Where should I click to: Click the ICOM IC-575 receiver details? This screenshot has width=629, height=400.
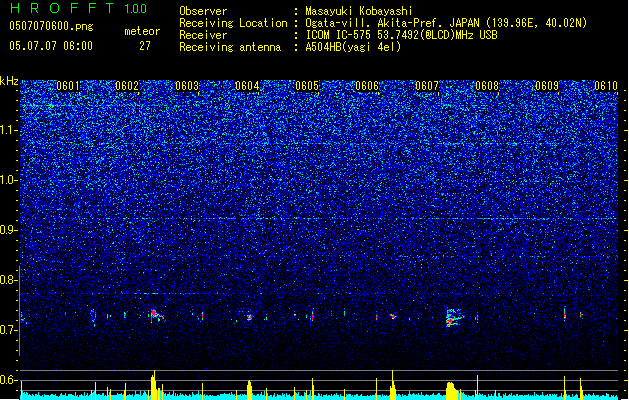pyautogui.click(x=401, y=35)
